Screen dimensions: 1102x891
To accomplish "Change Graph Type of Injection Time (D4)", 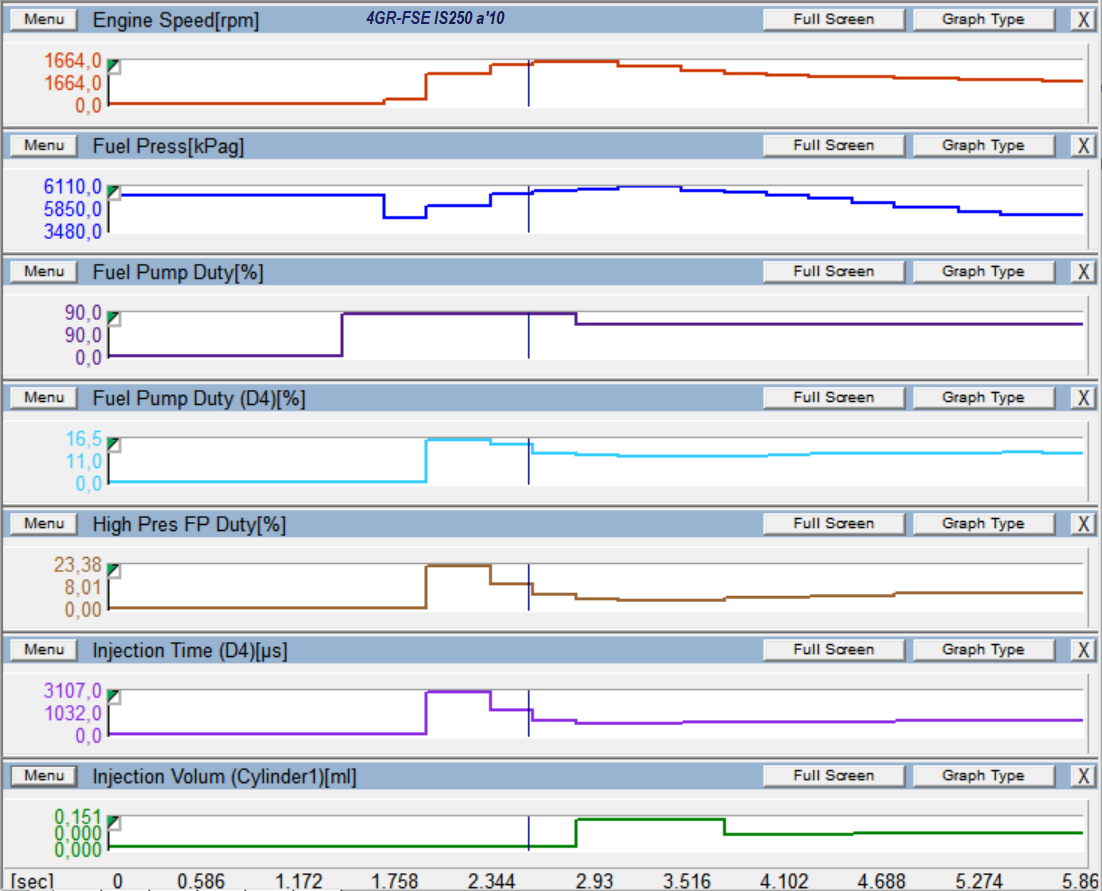I will click(982, 649).
